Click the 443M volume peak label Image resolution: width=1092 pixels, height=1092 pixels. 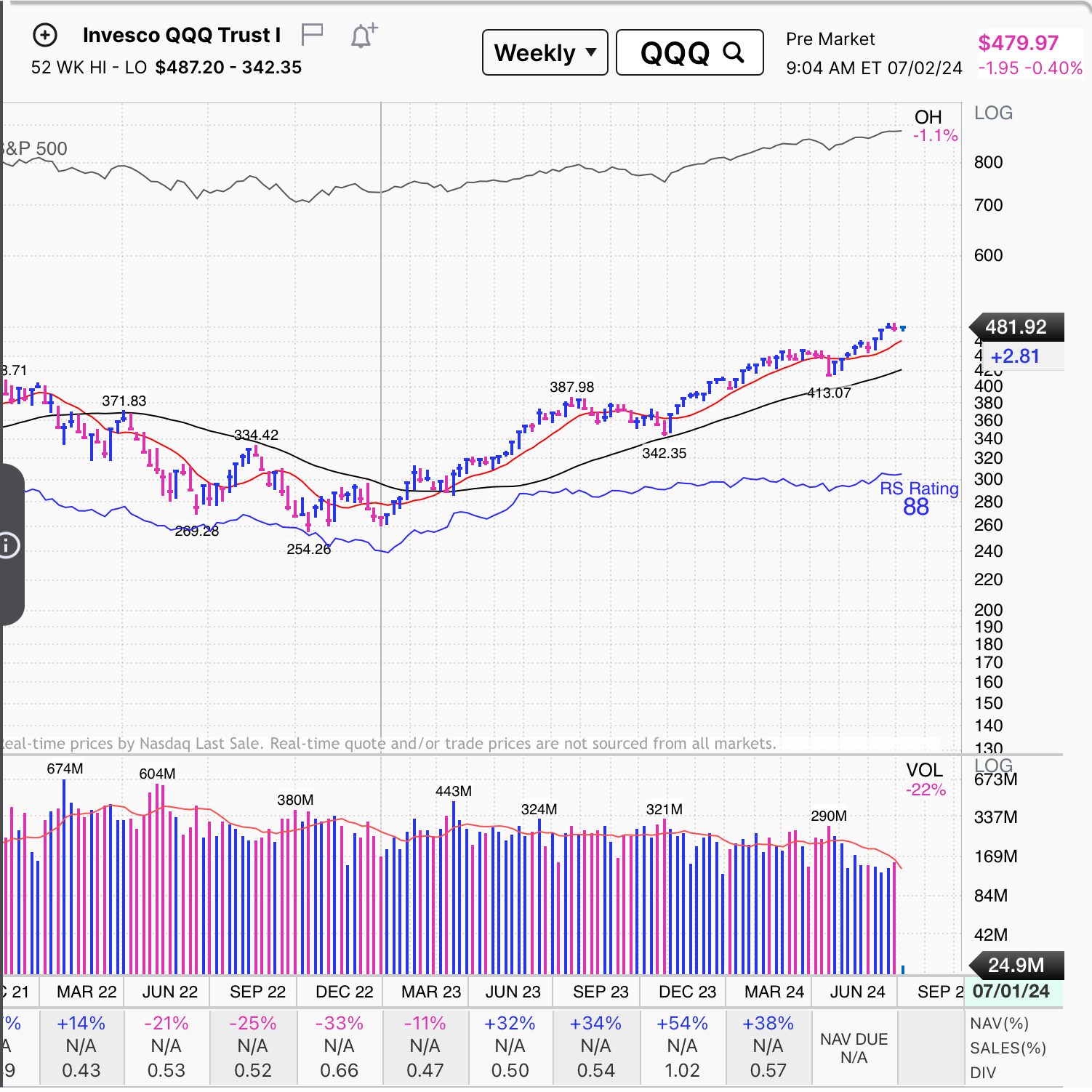point(454,791)
